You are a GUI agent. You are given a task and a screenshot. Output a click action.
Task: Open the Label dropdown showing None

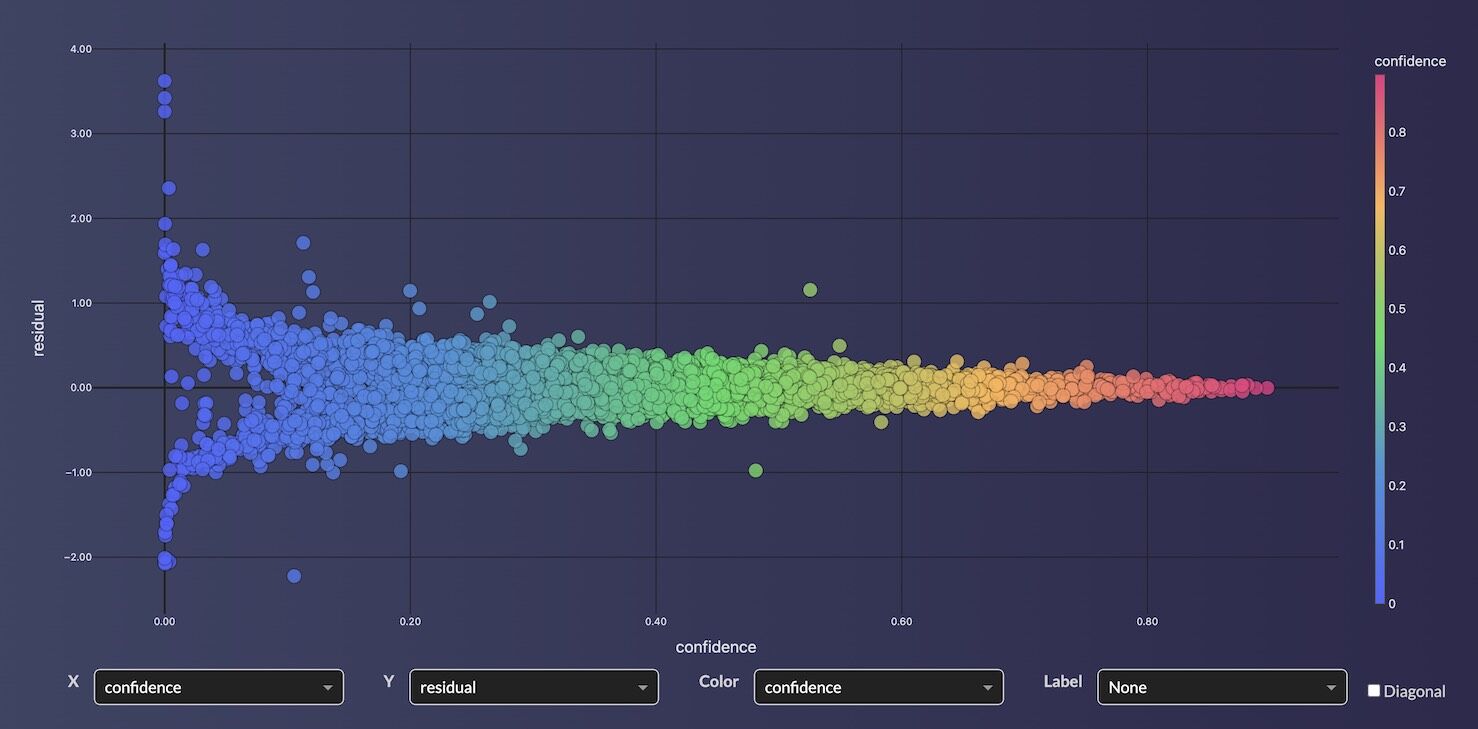pos(1221,687)
